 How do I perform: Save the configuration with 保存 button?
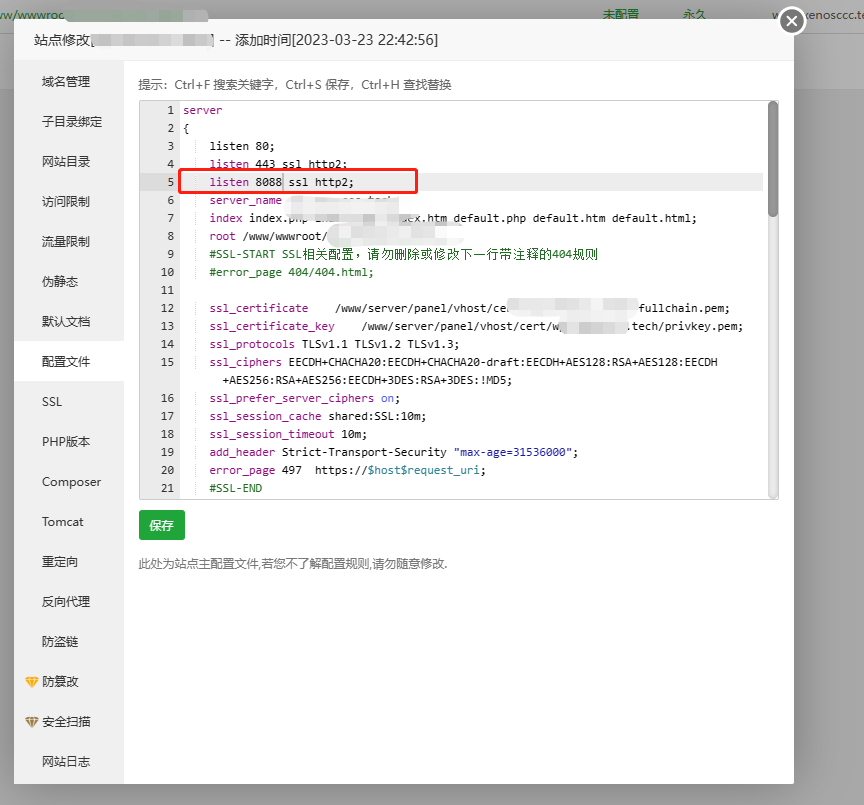click(x=161, y=525)
